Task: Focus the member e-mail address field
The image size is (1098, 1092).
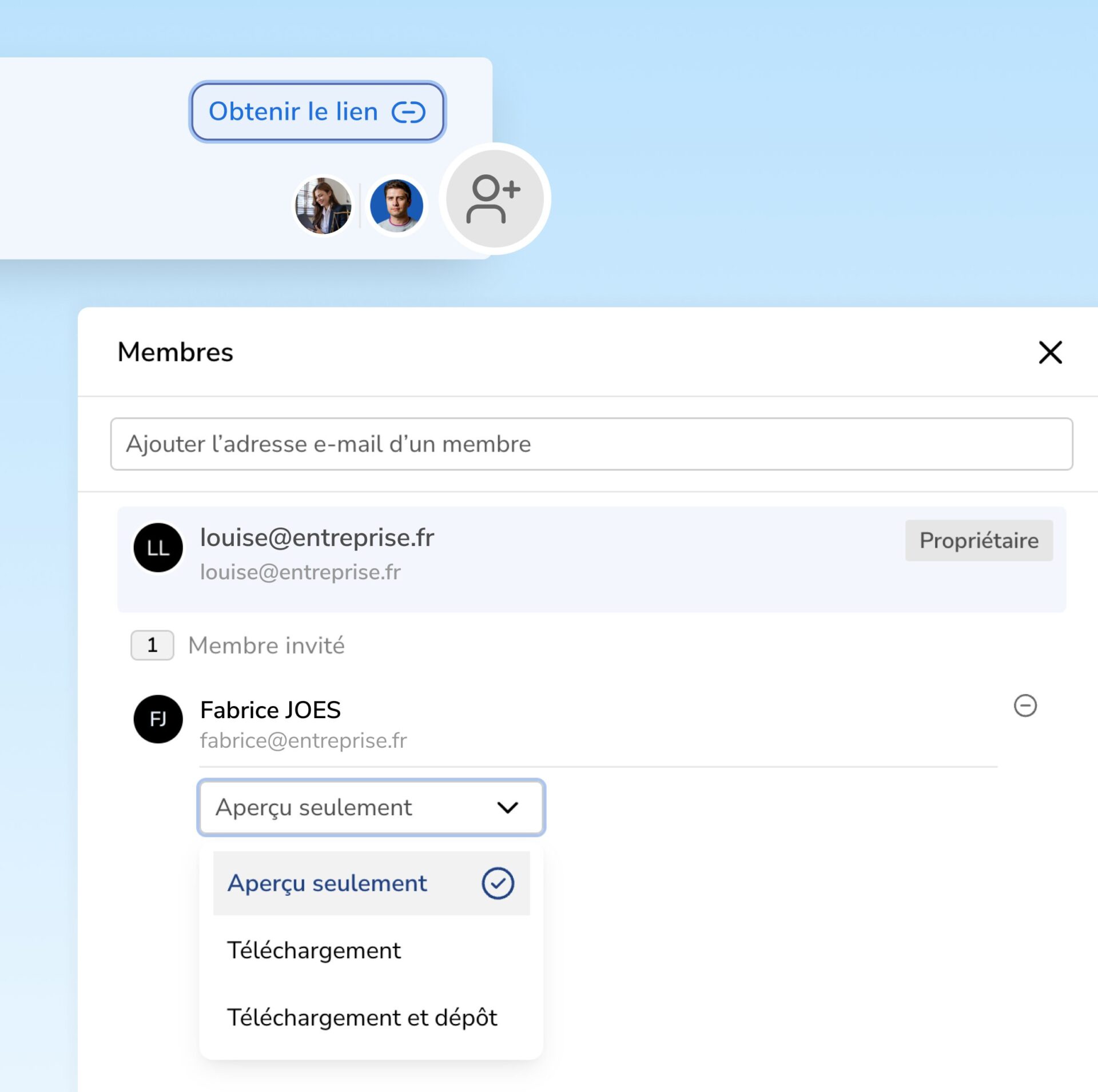Action: coord(591,444)
